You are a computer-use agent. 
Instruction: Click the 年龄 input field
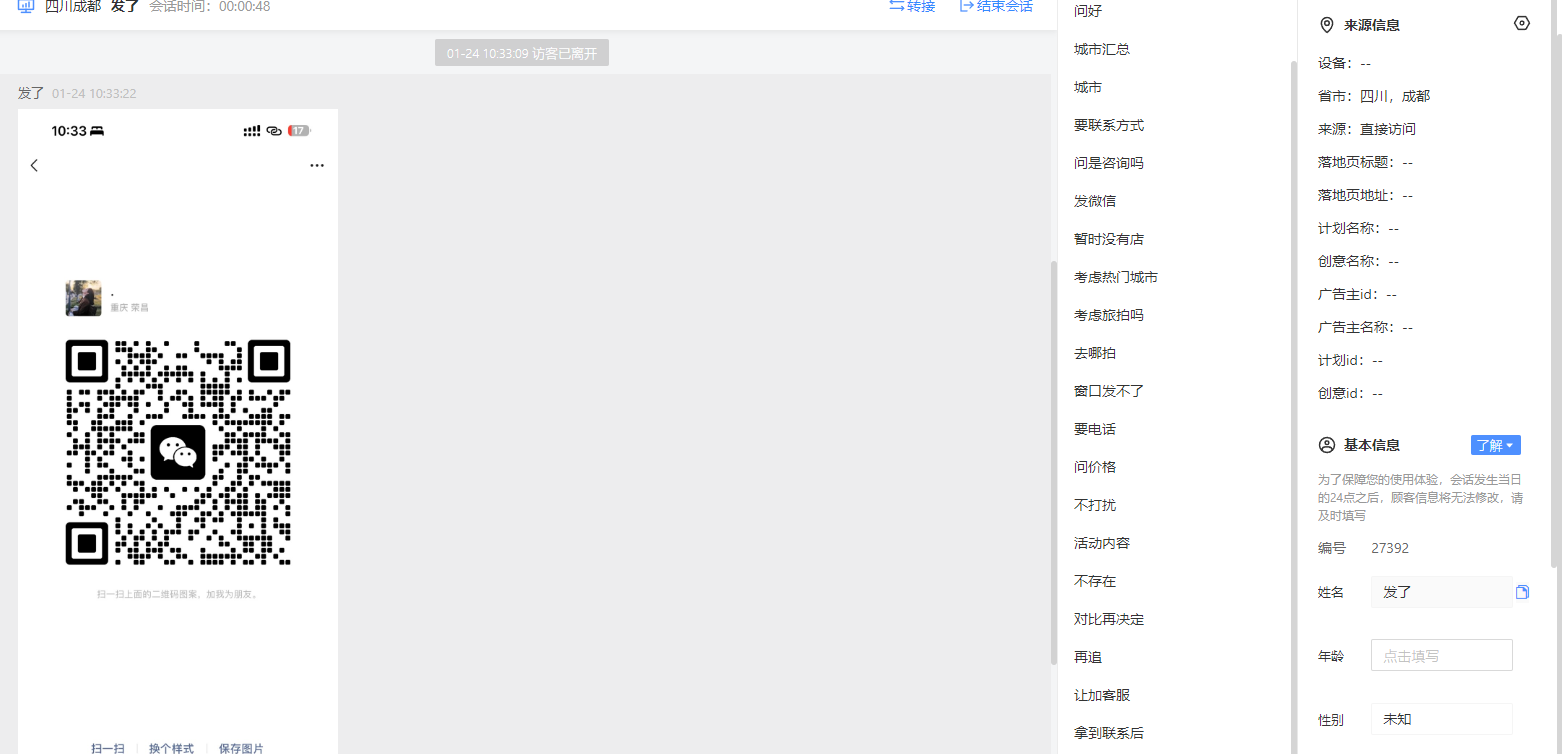click(x=1441, y=655)
